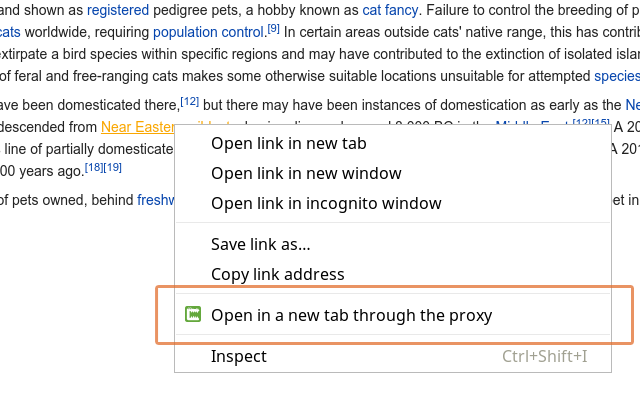Screen dimensions: 640x400
Task: Open citation reference [19]
Action: pyautogui.click(x=113, y=167)
